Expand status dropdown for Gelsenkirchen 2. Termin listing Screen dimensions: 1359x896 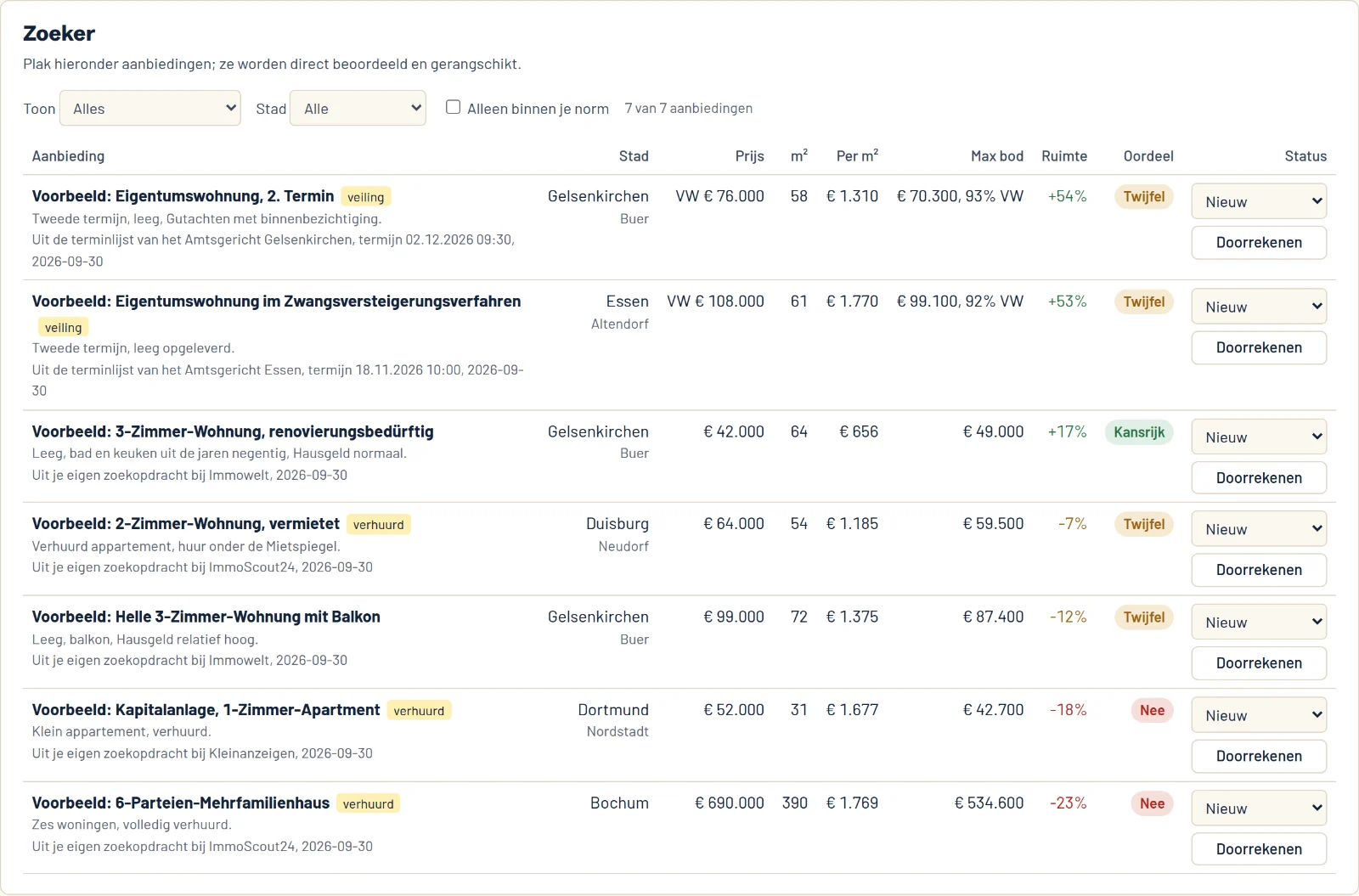[1259, 201]
